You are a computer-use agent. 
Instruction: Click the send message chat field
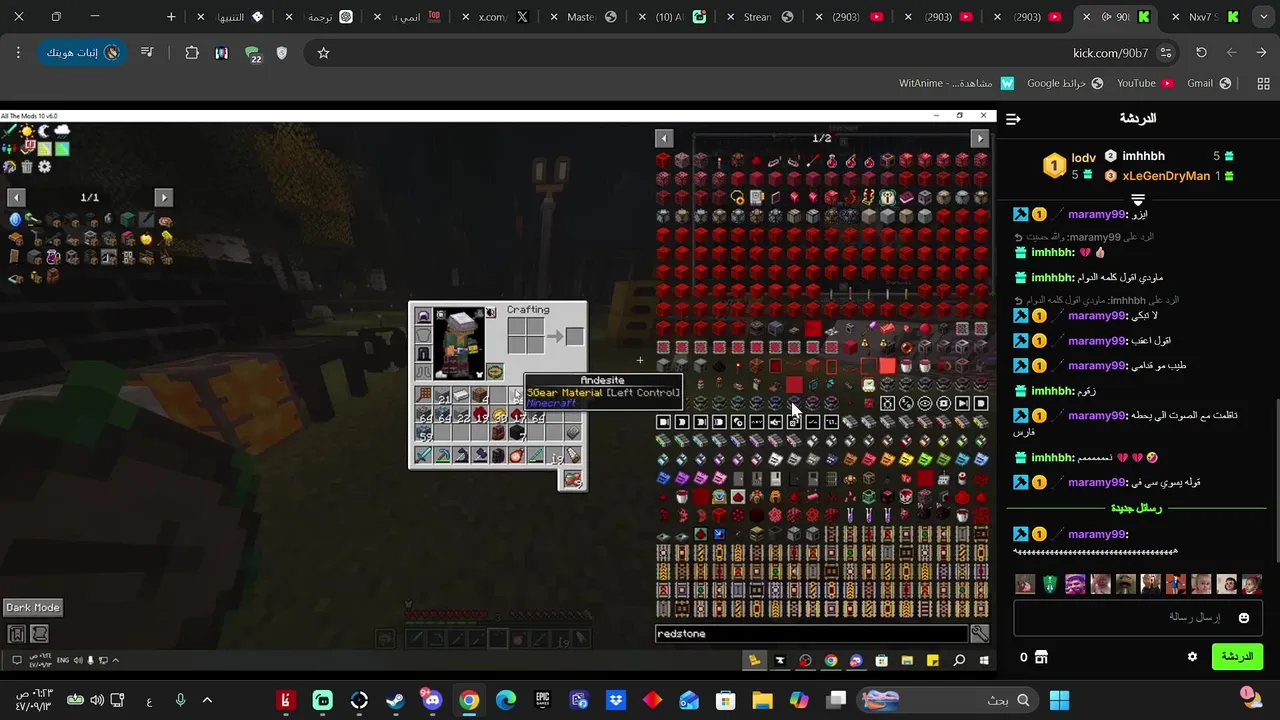tap(1136, 618)
